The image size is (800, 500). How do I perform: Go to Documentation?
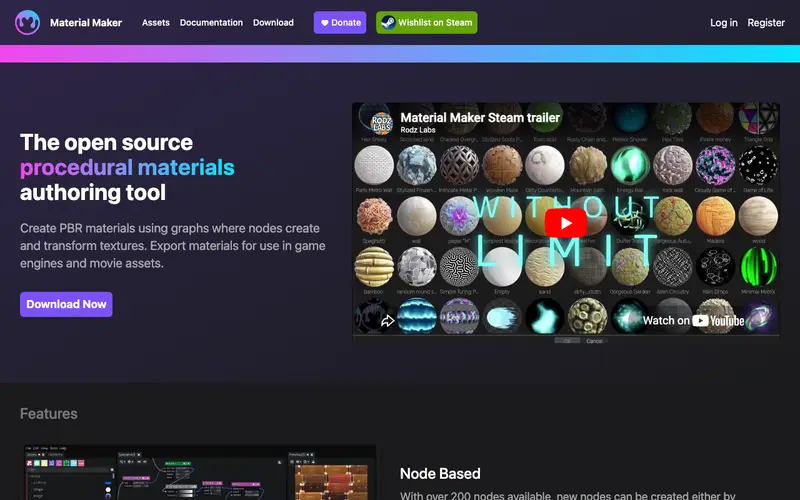[x=211, y=22]
